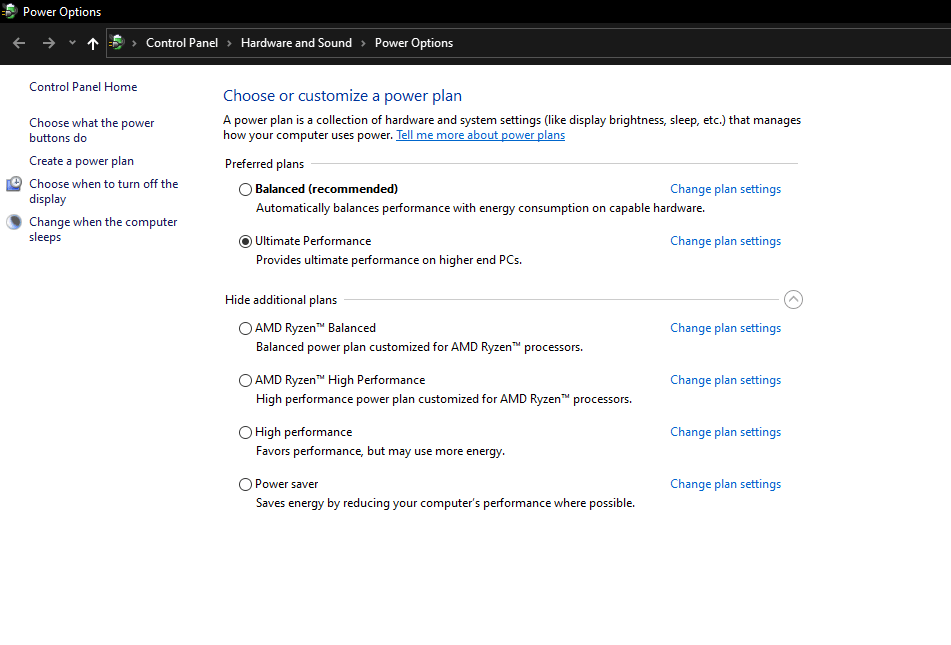951x645 pixels.
Task: Click the power icon beside computer sleep link
Action: click(13, 221)
